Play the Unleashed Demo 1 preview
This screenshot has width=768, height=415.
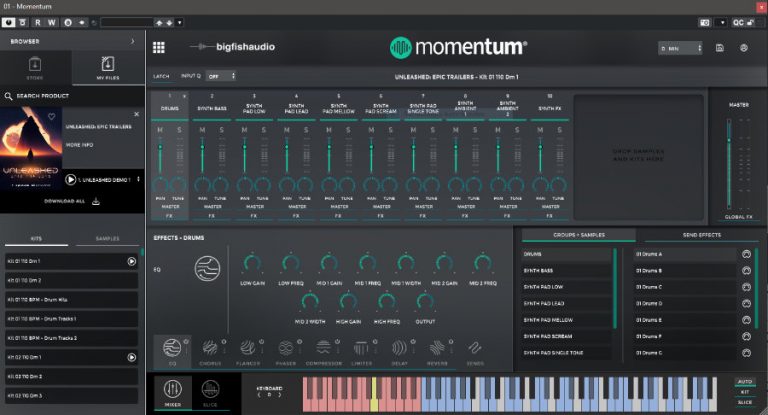click(x=71, y=180)
